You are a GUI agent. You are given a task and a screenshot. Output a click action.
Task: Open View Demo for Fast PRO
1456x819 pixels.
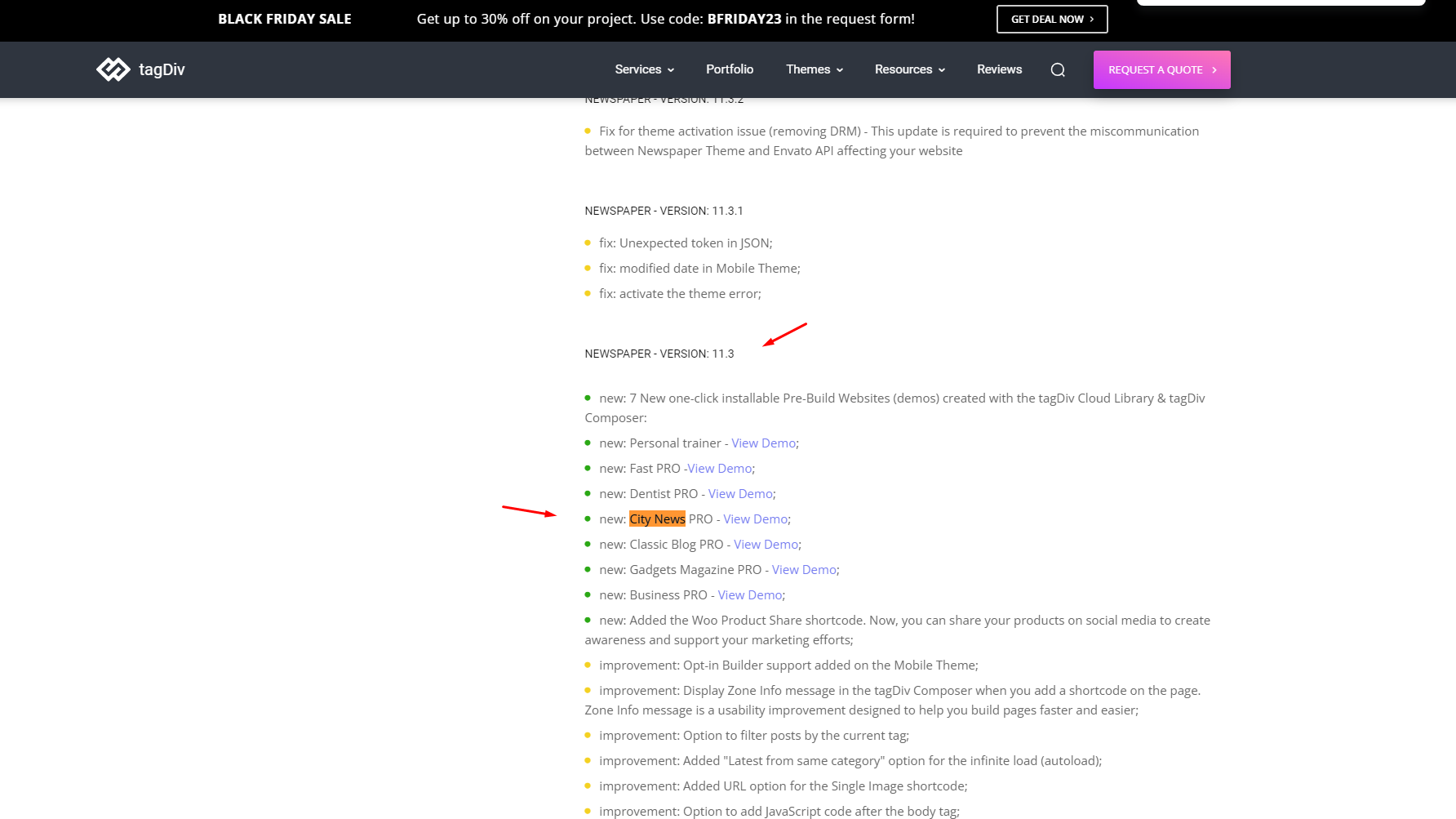pos(719,468)
